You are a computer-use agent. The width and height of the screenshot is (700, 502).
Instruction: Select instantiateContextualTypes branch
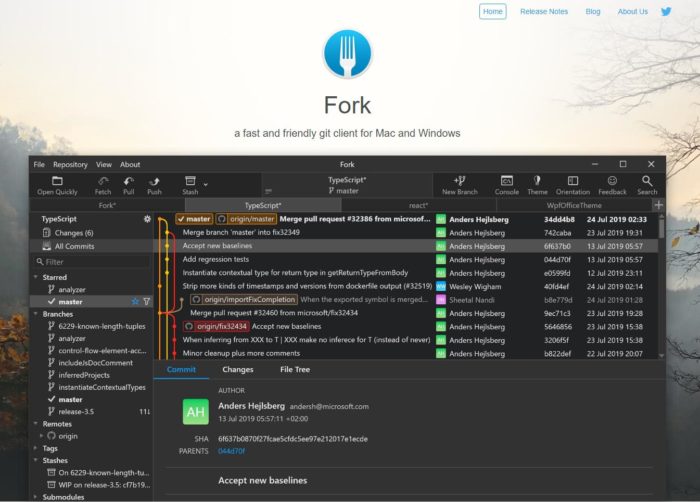pyautogui.click(x=92, y=387)
